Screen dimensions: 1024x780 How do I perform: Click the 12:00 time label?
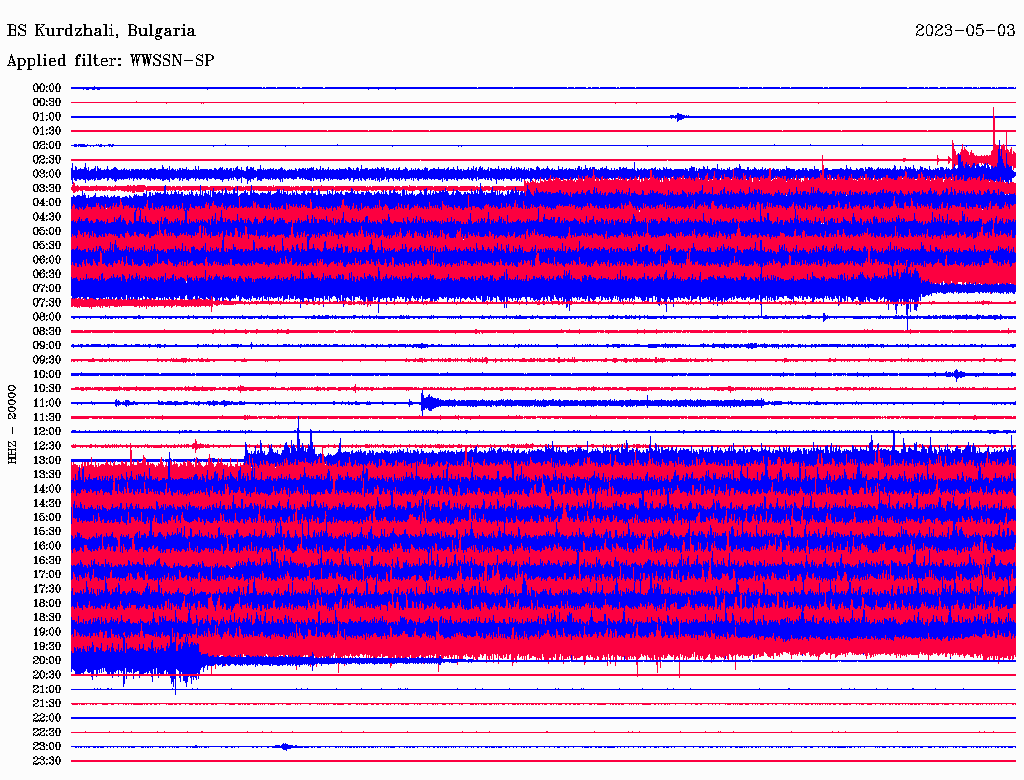[47, 431]
